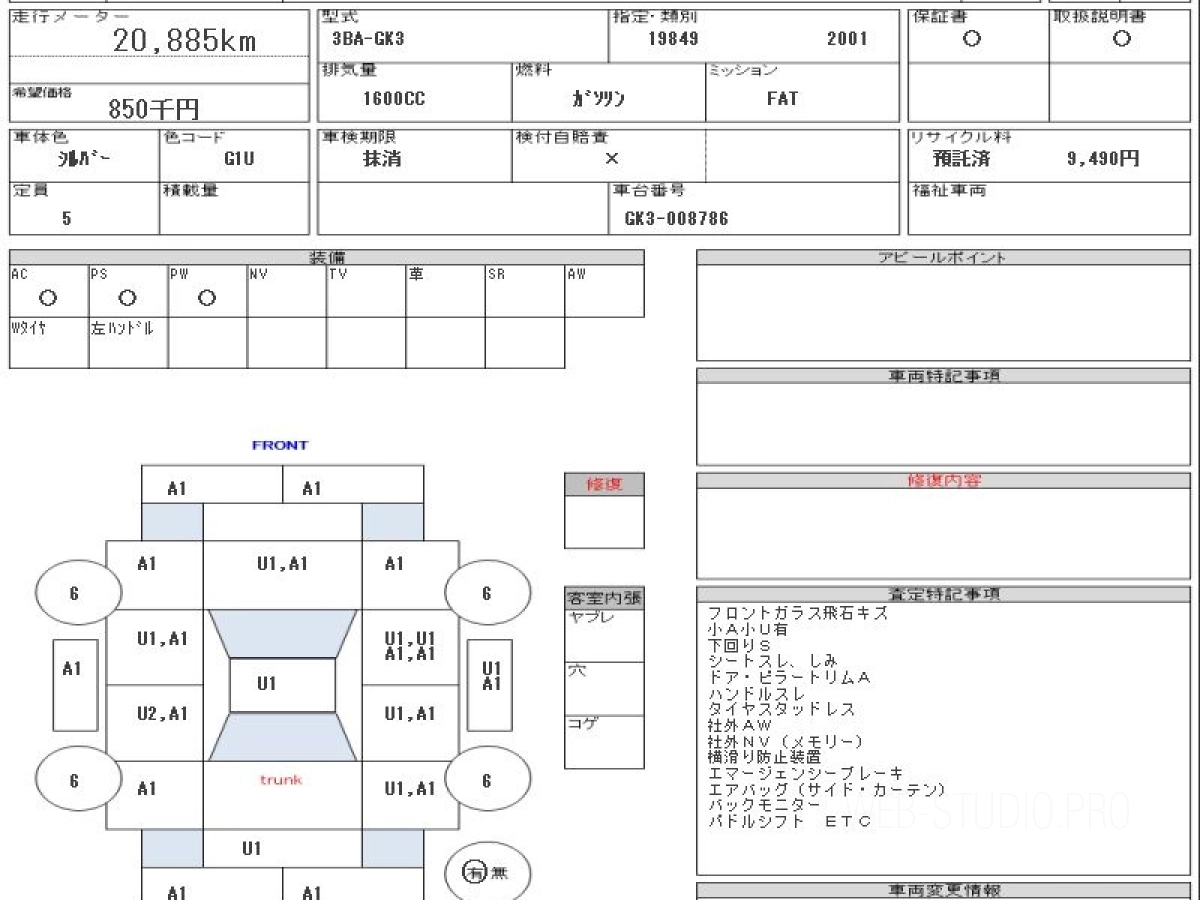Click the ガソリン fuel type value

tap(598, 99)
